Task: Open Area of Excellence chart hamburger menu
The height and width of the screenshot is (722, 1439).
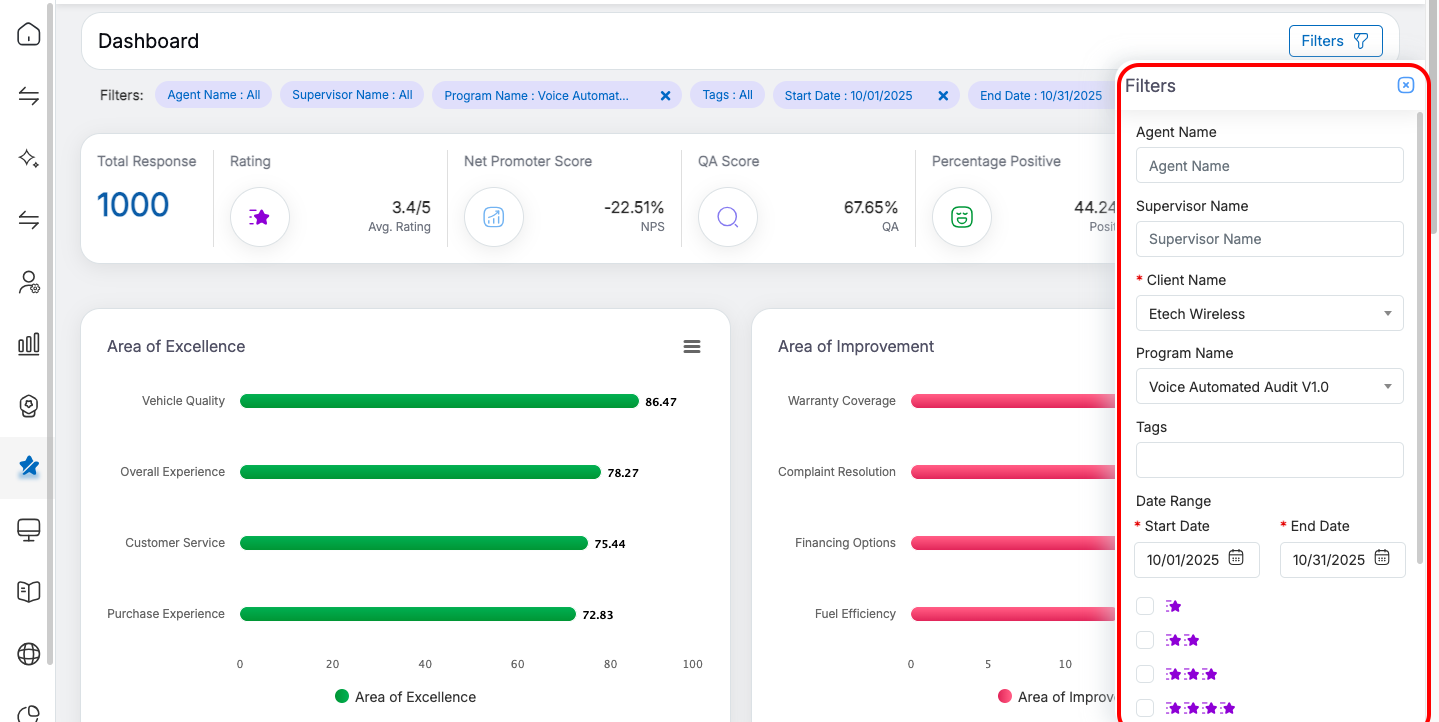Action: (691, 346)
